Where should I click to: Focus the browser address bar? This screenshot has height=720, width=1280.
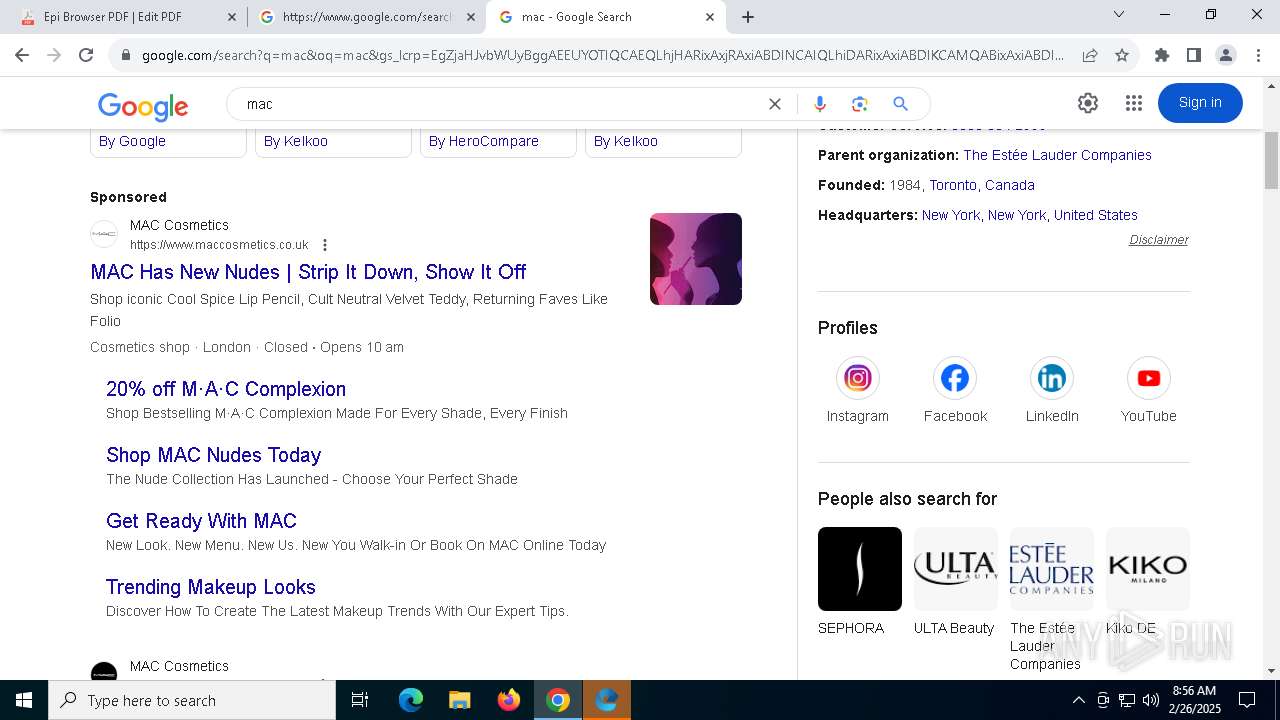[603, 55]
